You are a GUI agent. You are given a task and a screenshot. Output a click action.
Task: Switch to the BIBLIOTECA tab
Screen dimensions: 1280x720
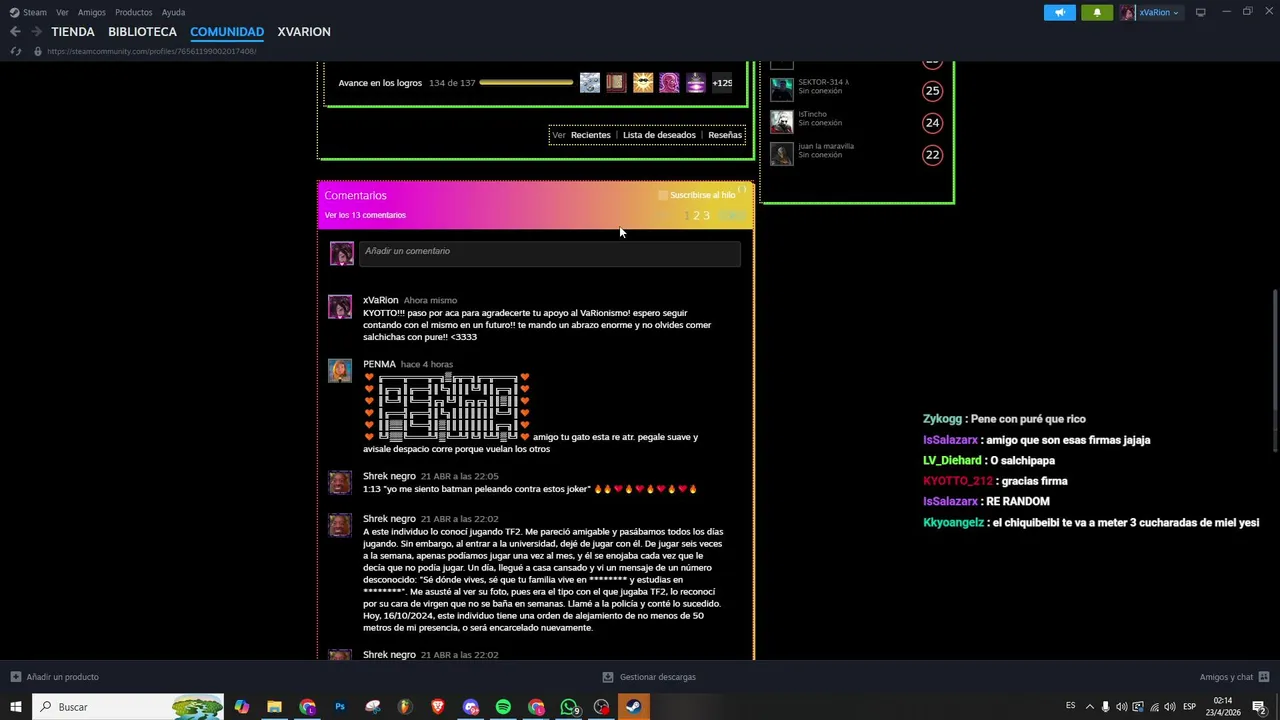point(142,32)
